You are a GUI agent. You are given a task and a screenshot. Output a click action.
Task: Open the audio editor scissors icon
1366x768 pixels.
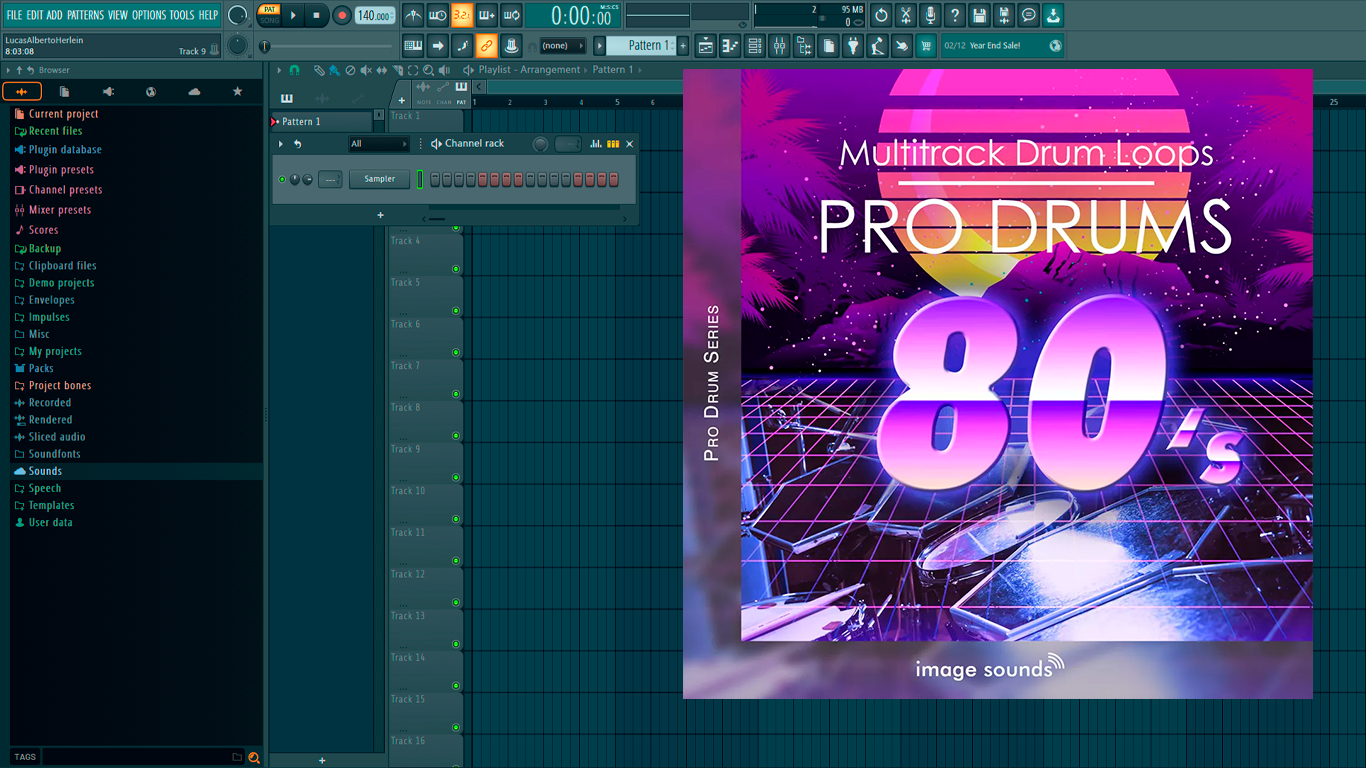tap(906, 15)
